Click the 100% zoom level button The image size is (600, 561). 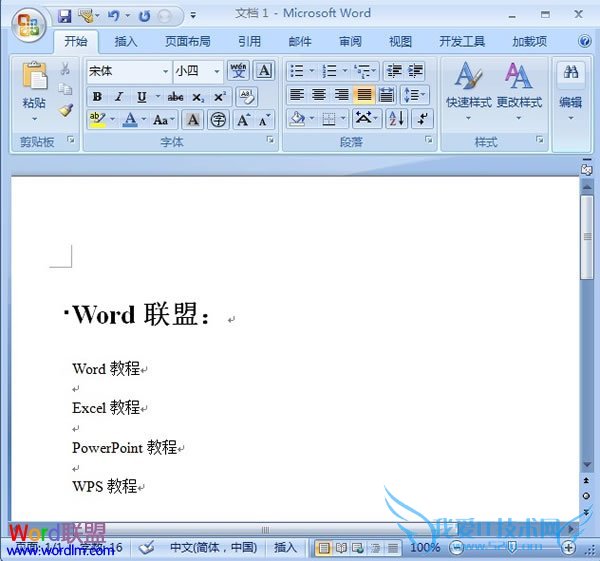tap(425, 548)
